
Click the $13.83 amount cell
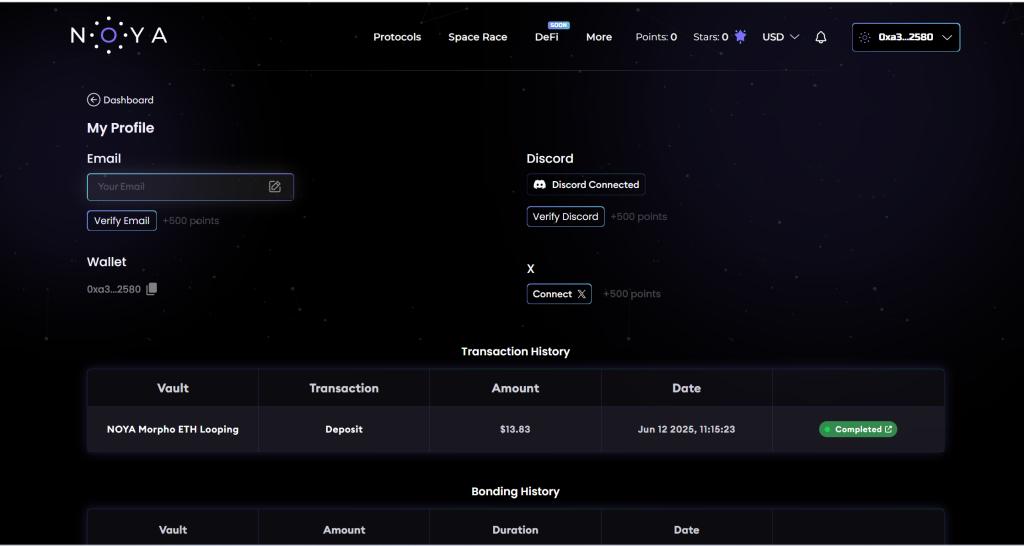[x=515, y=430]
